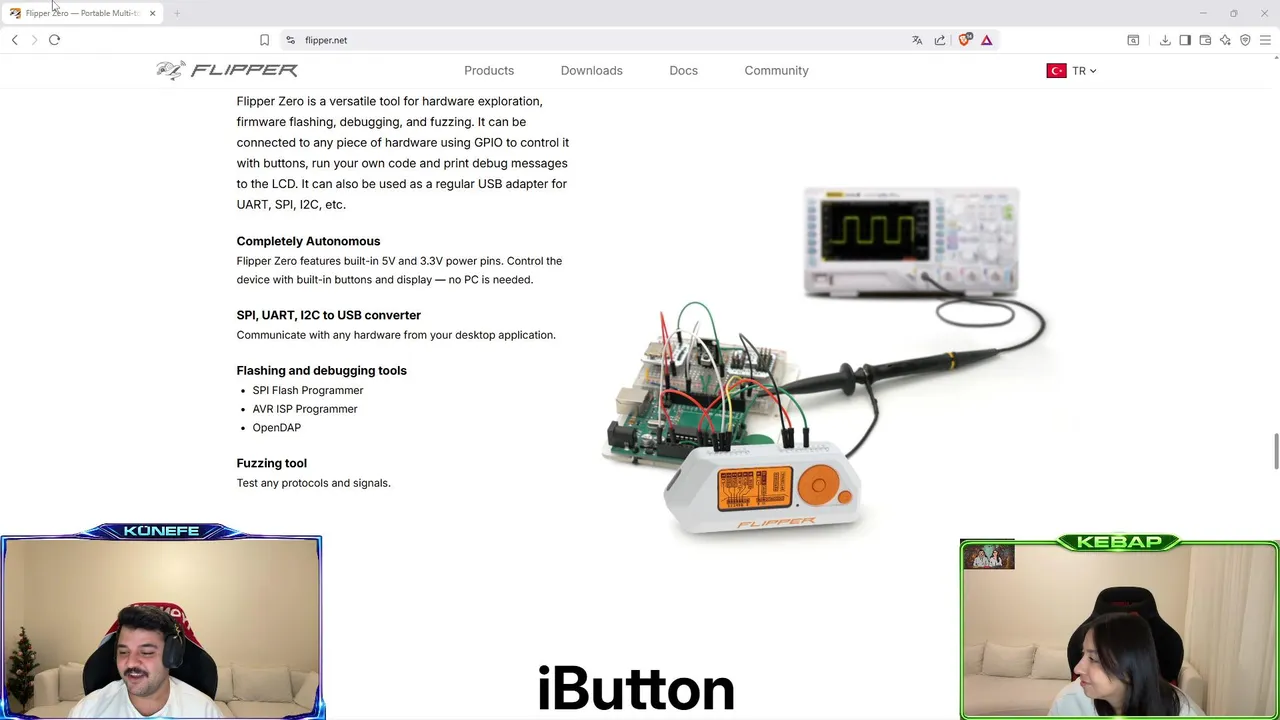The height and width of the screenshot is (720, 1280).
Task: Click the 'OpenDAP' list item
Action: pyautogui.click(x=277, y=427)
